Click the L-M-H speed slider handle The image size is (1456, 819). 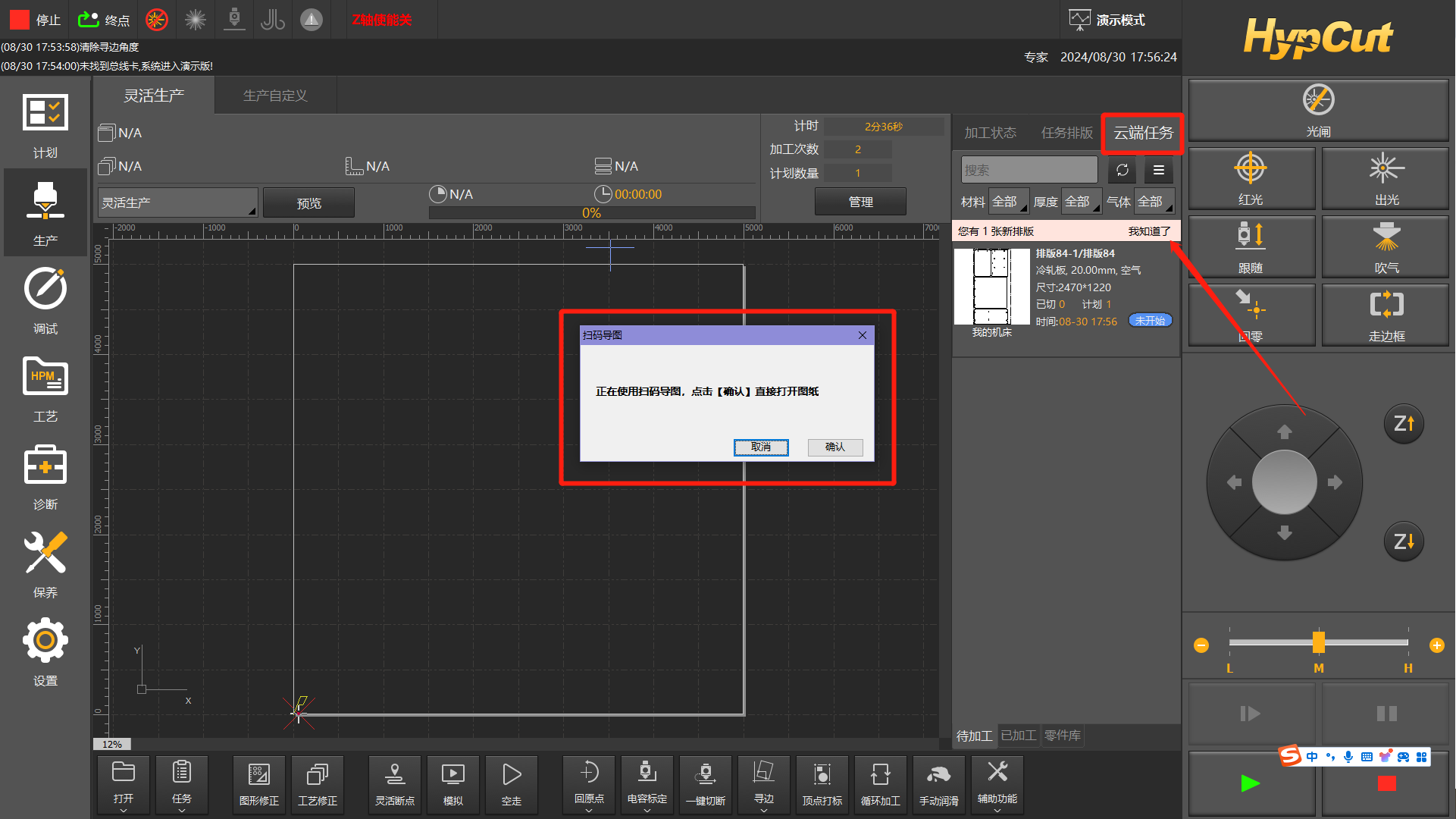[x=1319, y=642]
